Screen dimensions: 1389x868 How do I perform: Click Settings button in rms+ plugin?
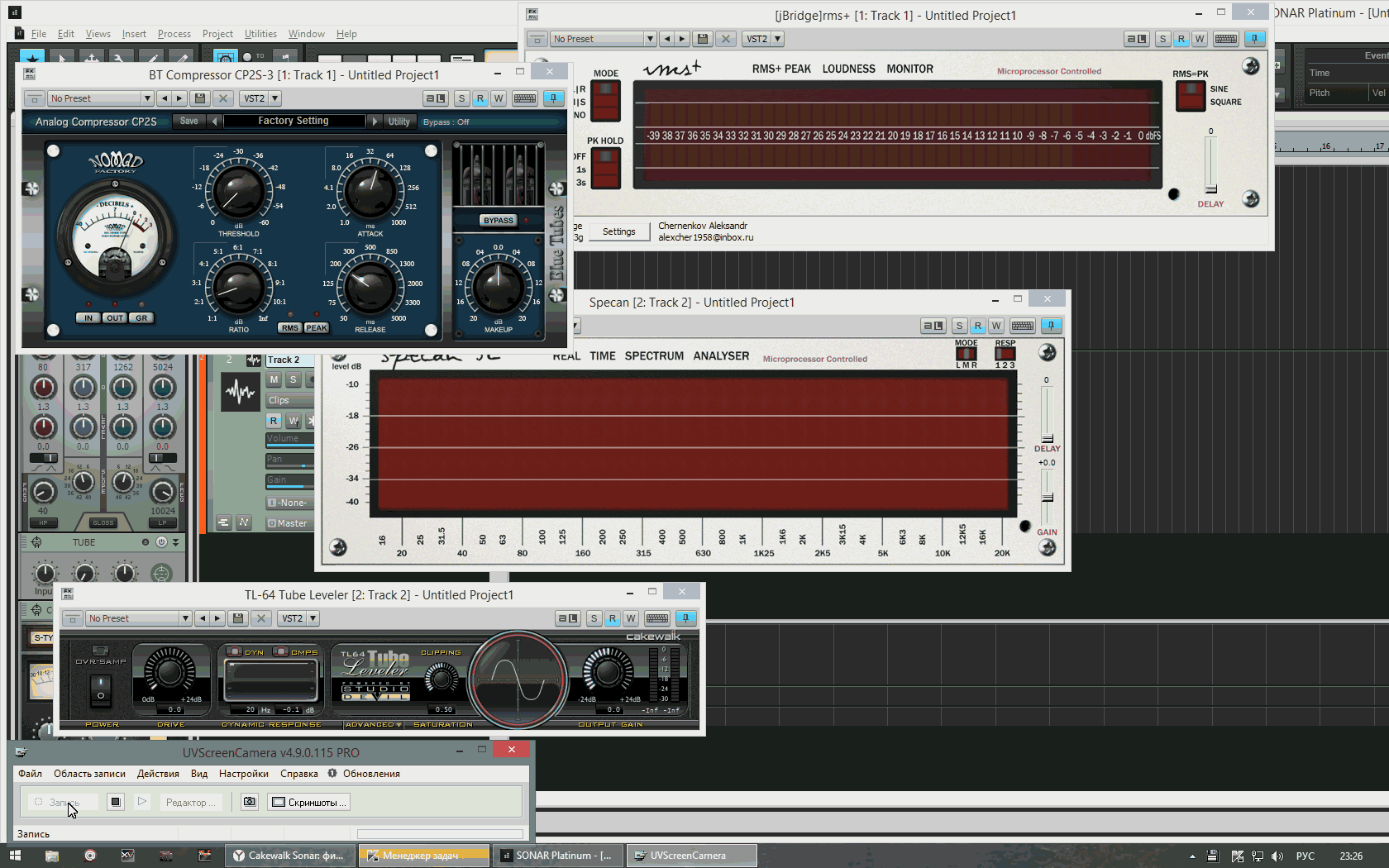(618, 231)
